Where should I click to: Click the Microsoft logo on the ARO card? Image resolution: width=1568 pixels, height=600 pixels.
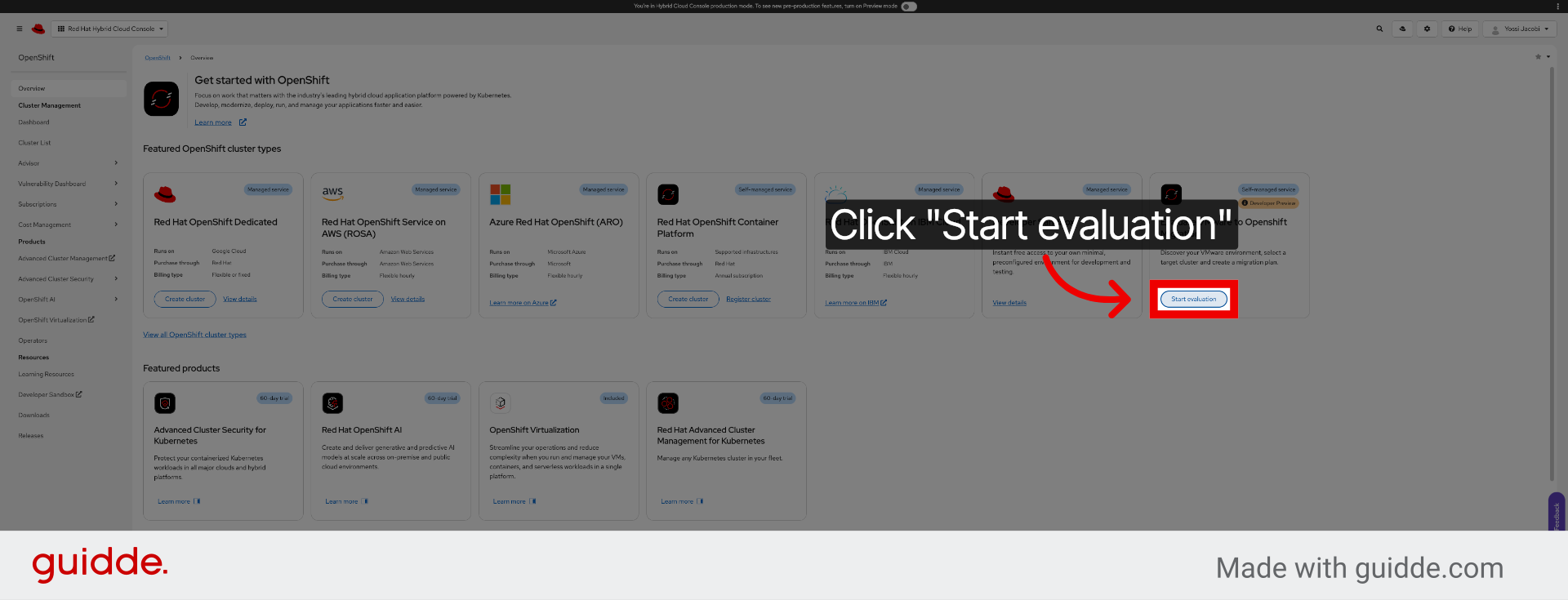(500, 194)
